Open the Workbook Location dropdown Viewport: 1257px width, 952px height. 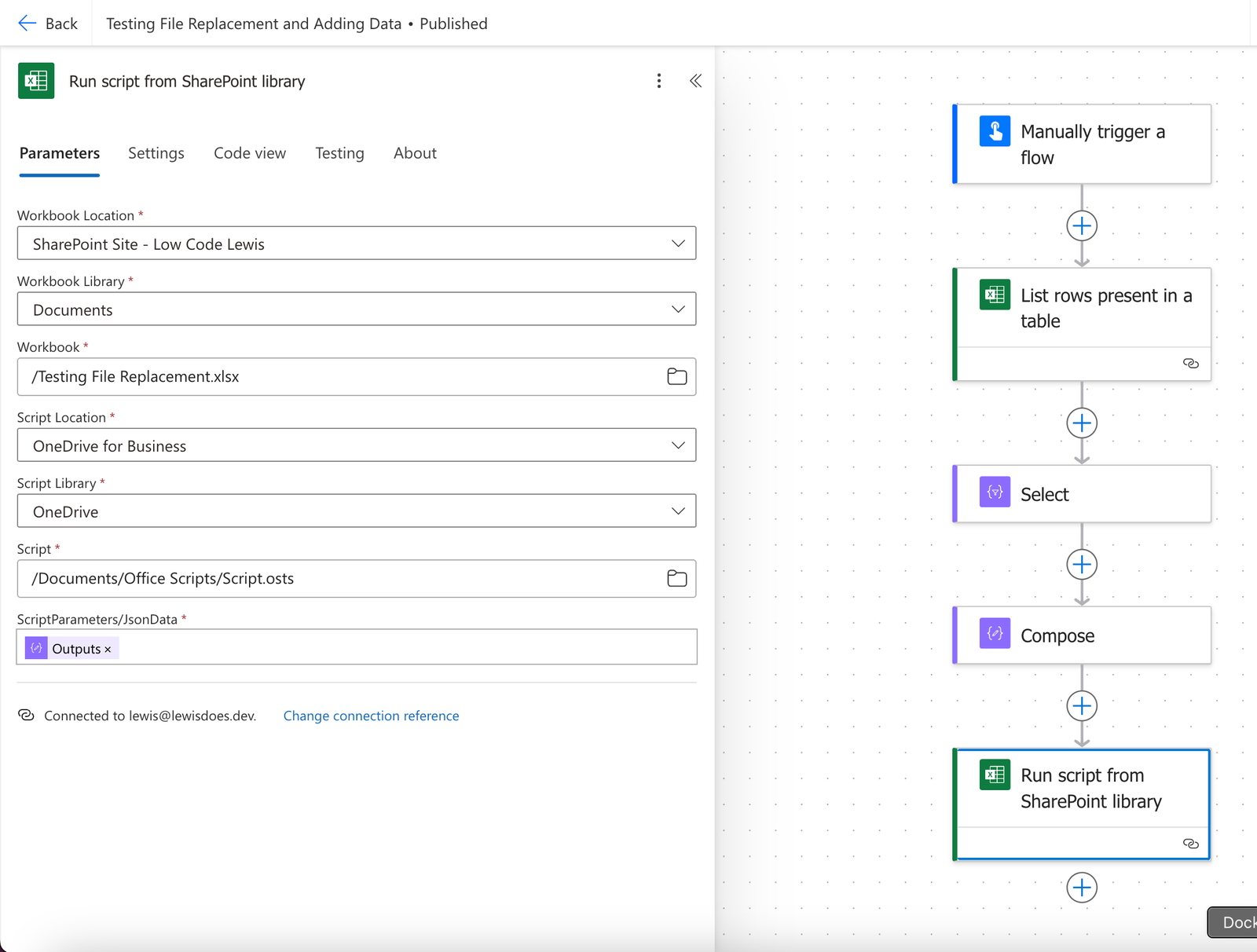coord(677,243)
